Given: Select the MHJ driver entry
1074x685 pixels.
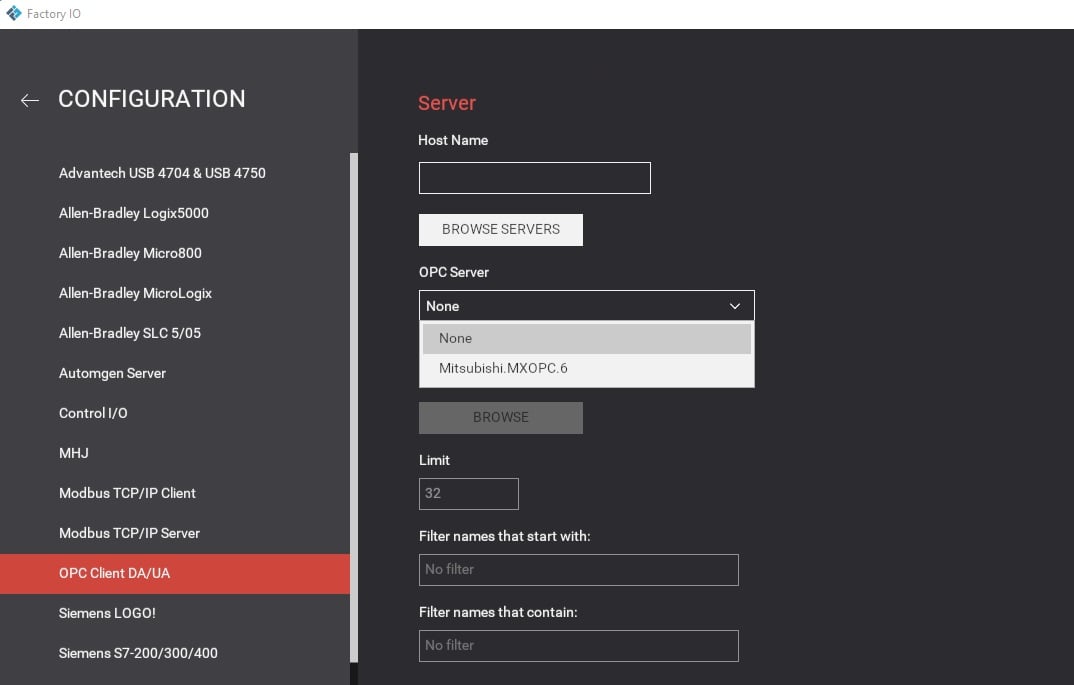Looking at the screenshot, I should tap(73, 453).
